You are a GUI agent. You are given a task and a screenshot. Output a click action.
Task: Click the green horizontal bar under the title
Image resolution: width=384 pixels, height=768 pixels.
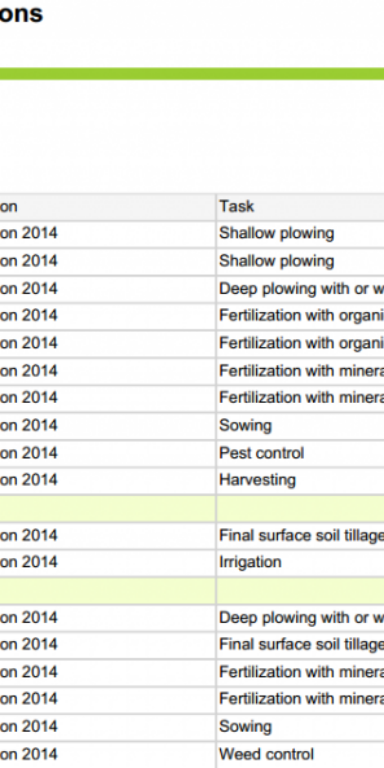point(192,73)
